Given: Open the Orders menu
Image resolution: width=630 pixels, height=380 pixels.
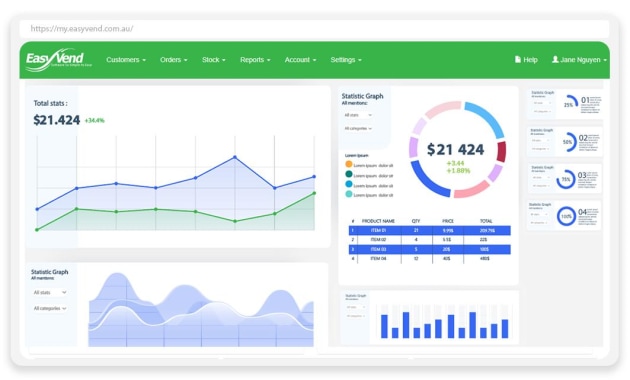Looking at the screenshot, I should coord(174,60).
